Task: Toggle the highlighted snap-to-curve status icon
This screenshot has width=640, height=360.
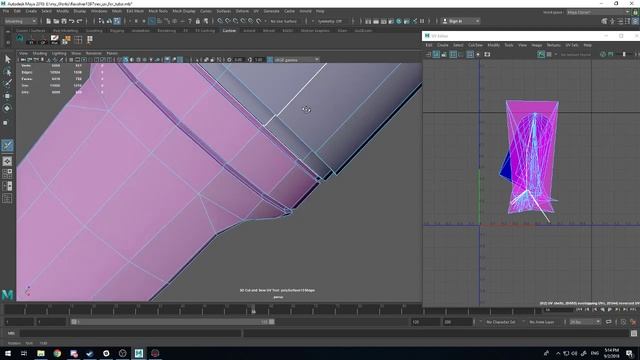Action: (x=152, y=21)
